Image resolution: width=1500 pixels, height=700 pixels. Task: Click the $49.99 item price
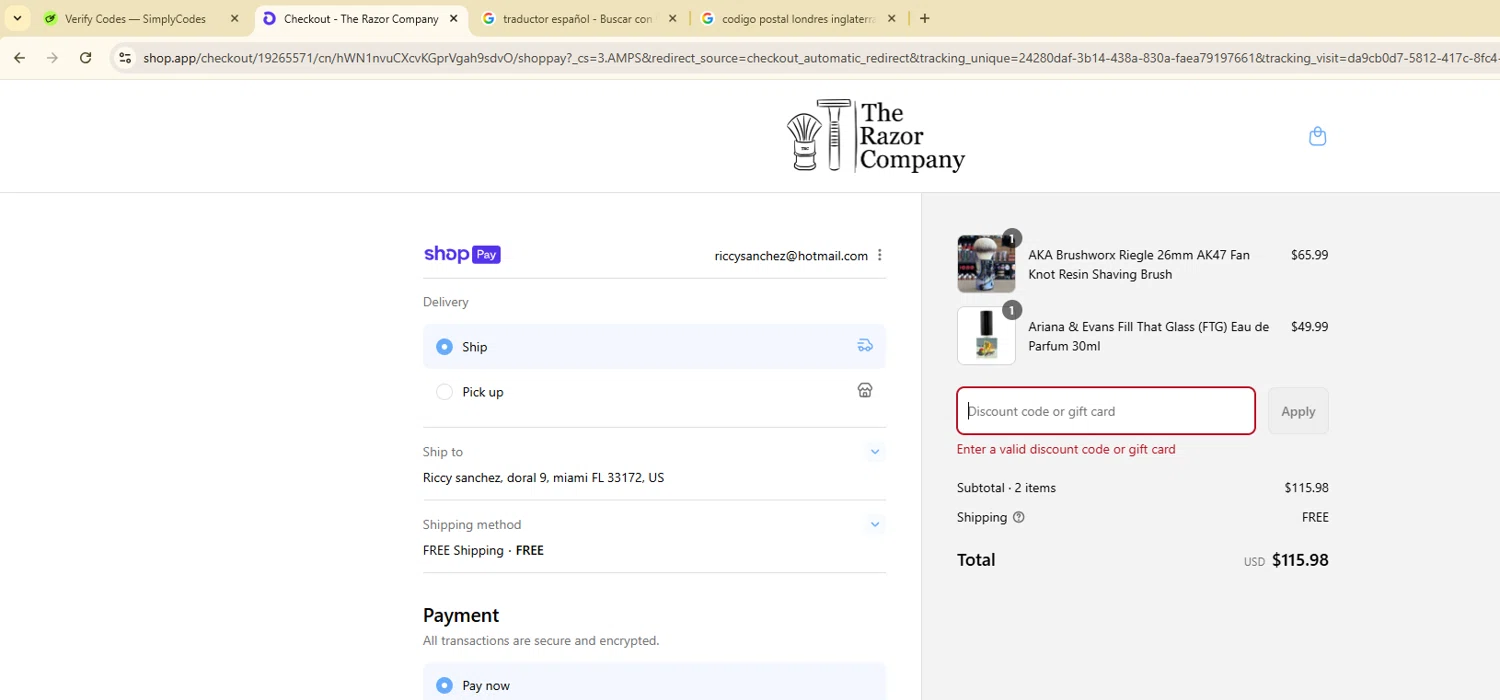pyautogui.click(x=1309, y=327)
